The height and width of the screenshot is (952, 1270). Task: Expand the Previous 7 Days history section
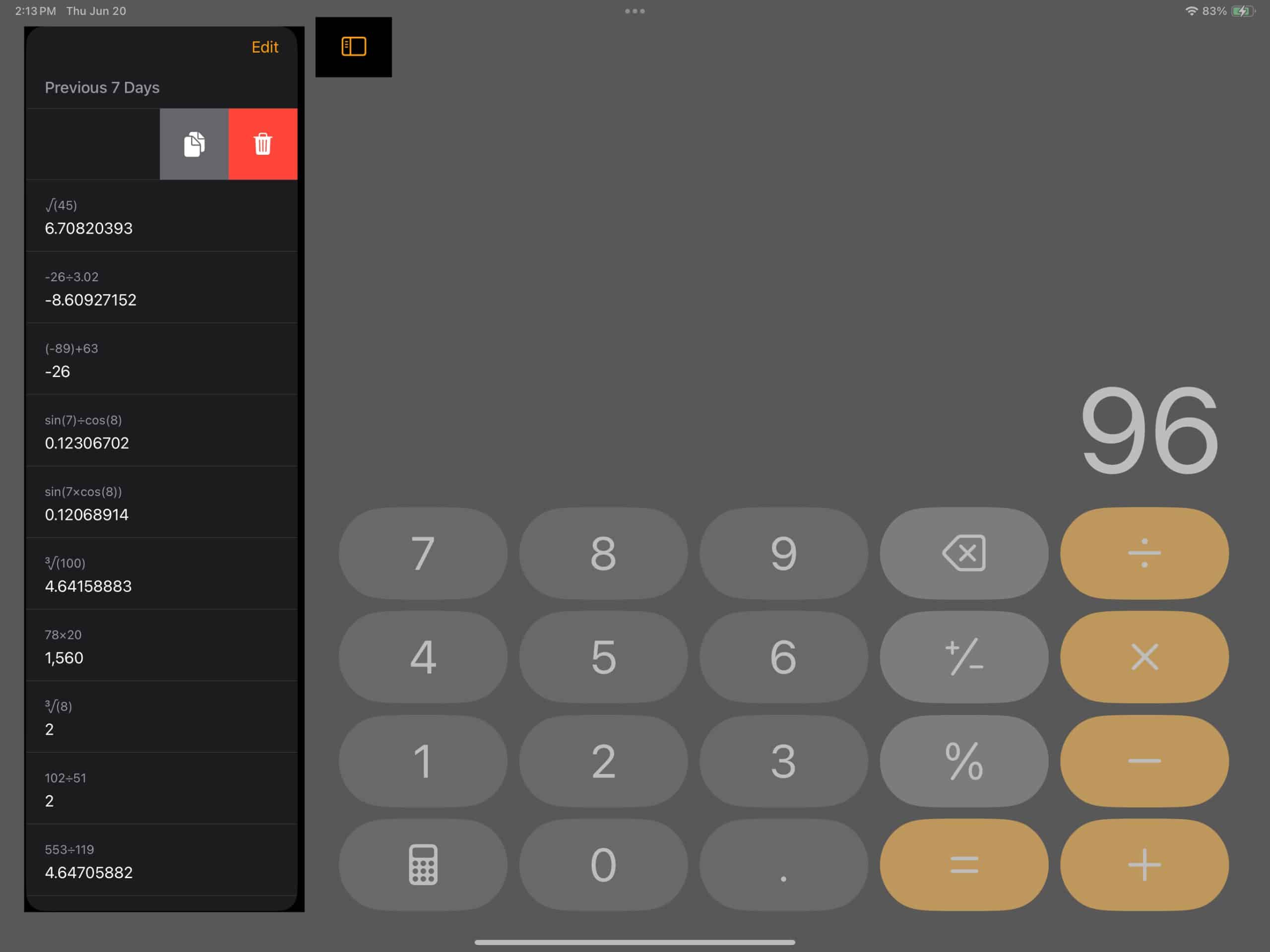pyautogui.click(x=102, y=88)
